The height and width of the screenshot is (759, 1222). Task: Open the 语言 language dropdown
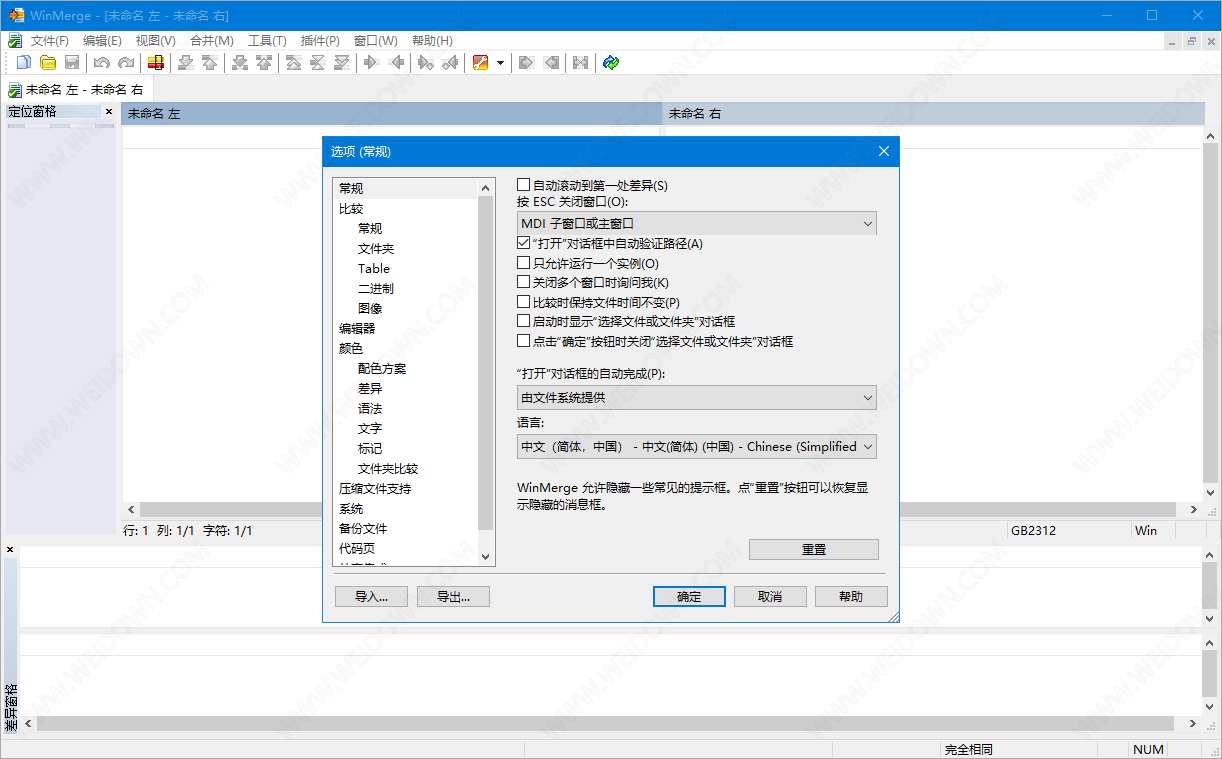(697, 447)
